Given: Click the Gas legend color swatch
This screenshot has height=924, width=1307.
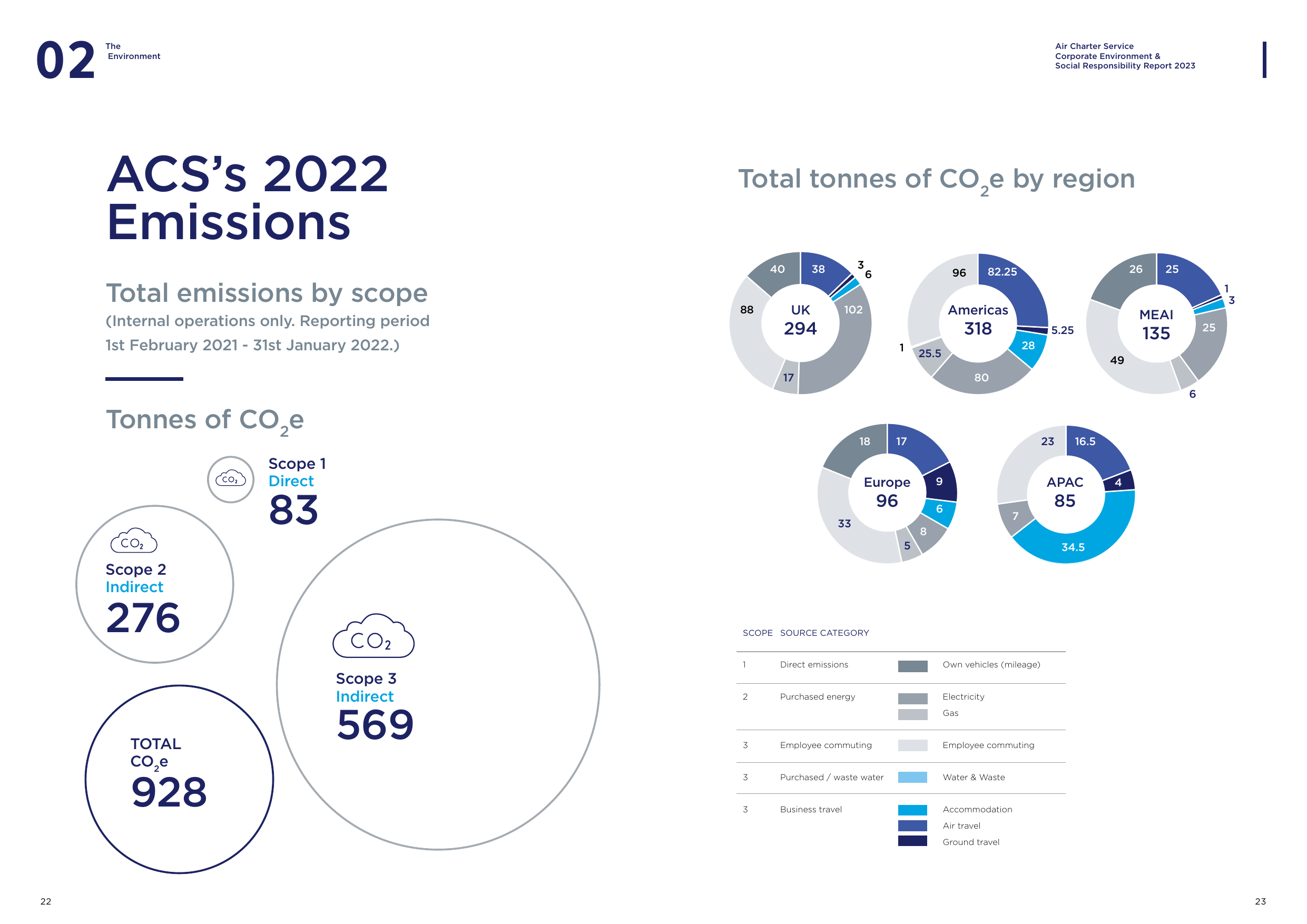Looking at the screenshot, I should 912,714.
